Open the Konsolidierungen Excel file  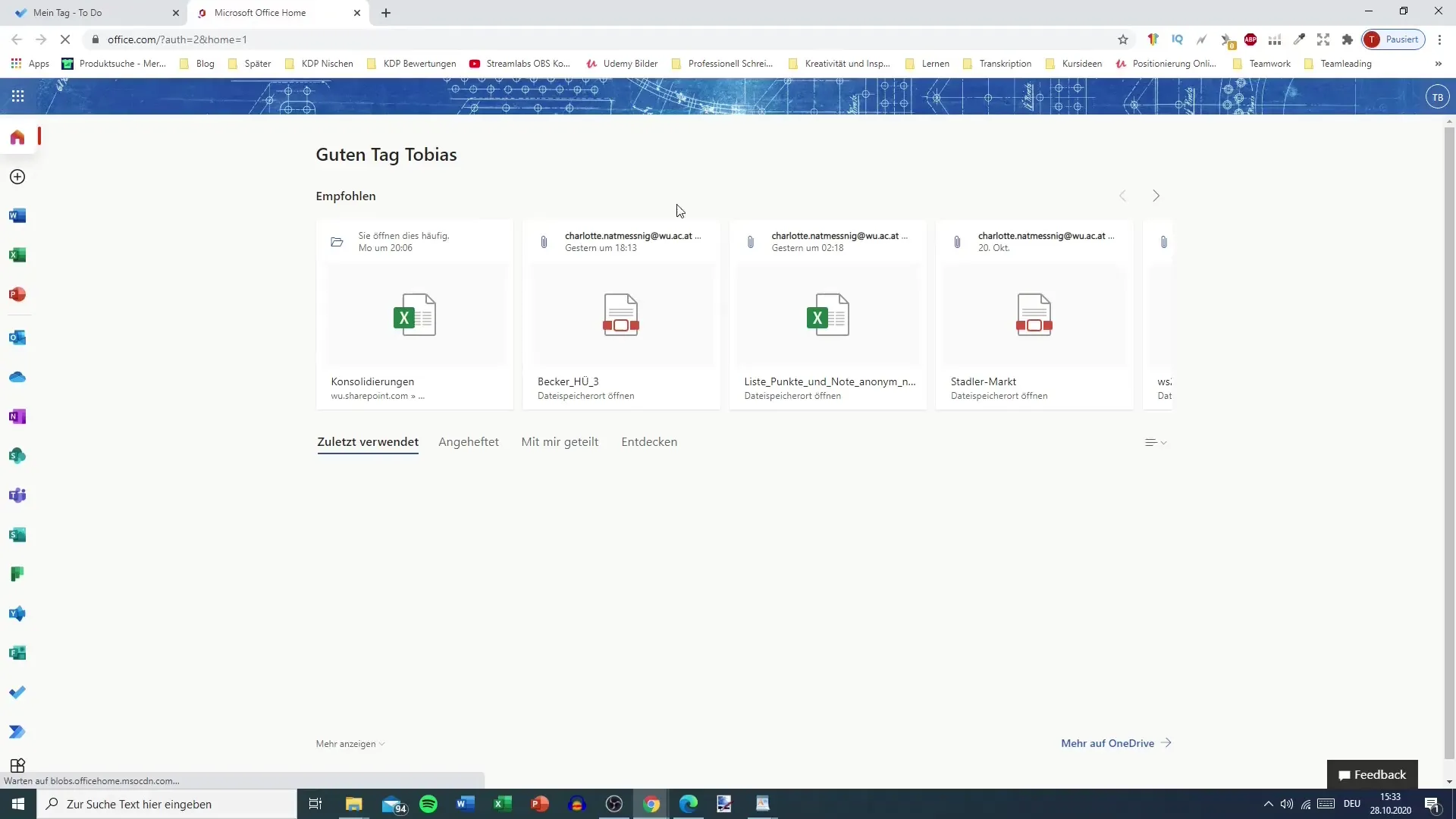415,315
